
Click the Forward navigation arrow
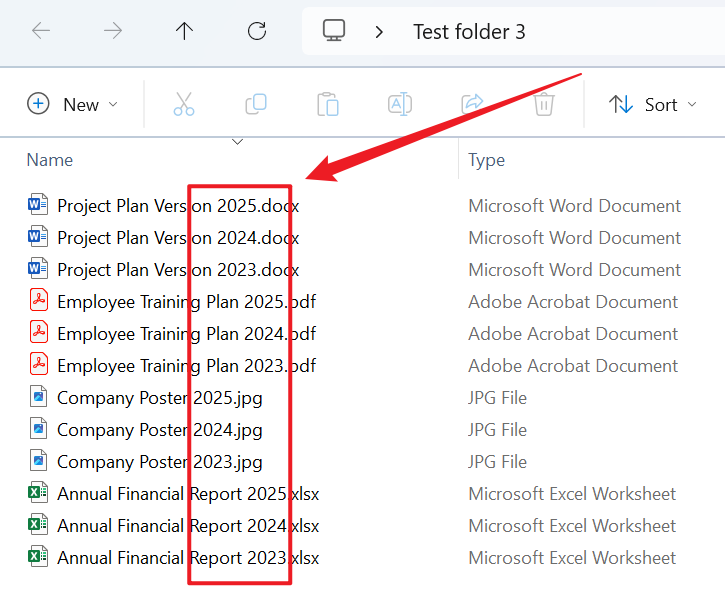coord(113,31)
